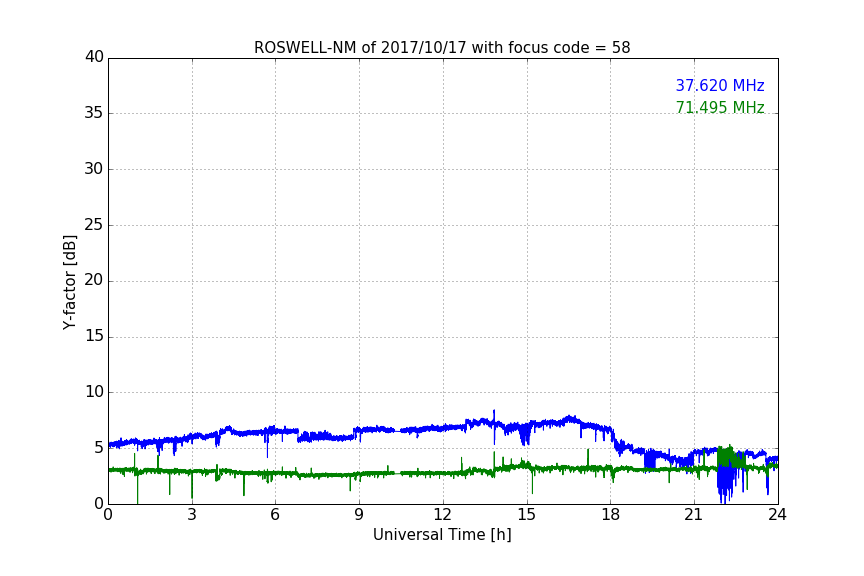The height and width of the screenshot is (576, 864).
Task: Click the y-axis tick label 35
Action: pyautogui.click(x=94, y=113)
